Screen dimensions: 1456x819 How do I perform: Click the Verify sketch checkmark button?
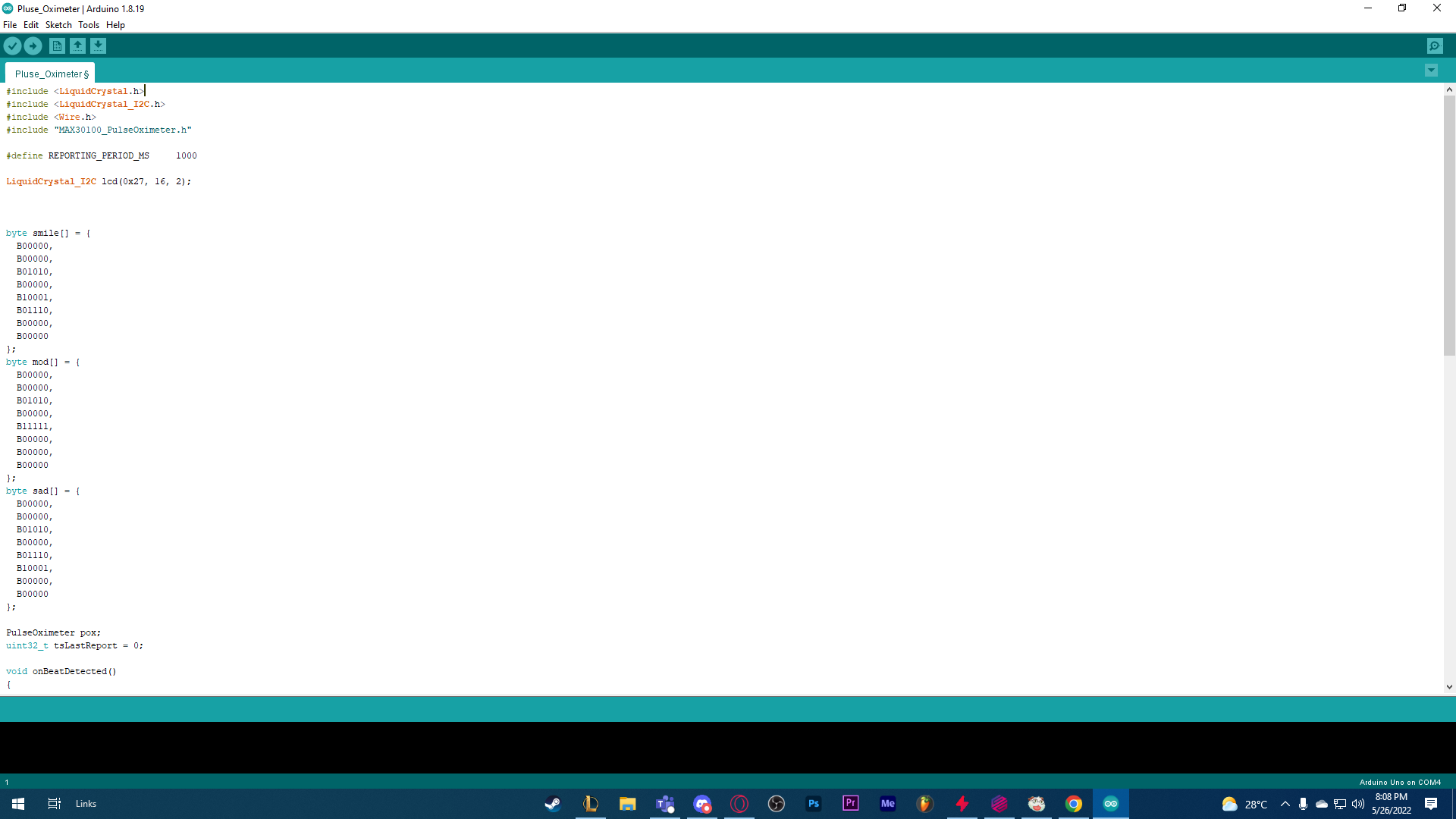[12, 46]
